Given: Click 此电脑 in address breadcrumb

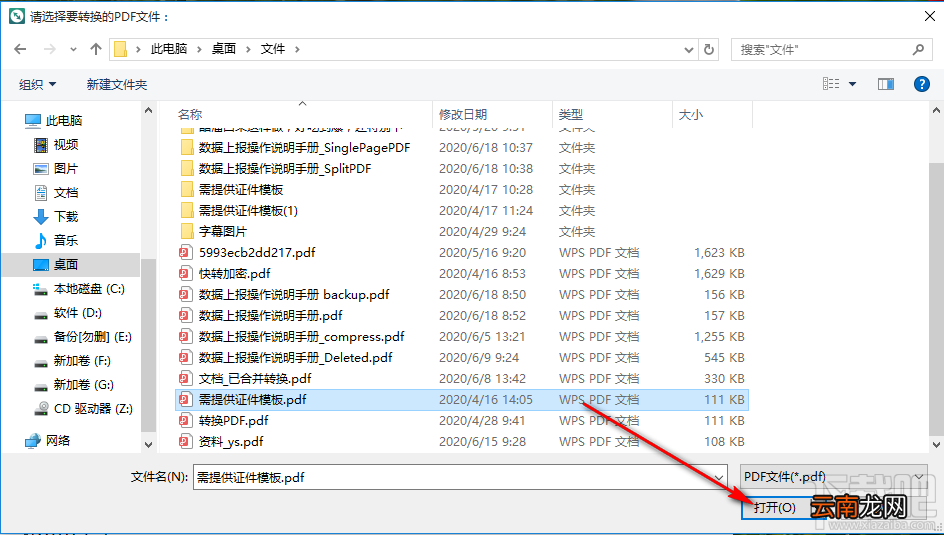Looking at the screenshot, I should coord(169,49).
